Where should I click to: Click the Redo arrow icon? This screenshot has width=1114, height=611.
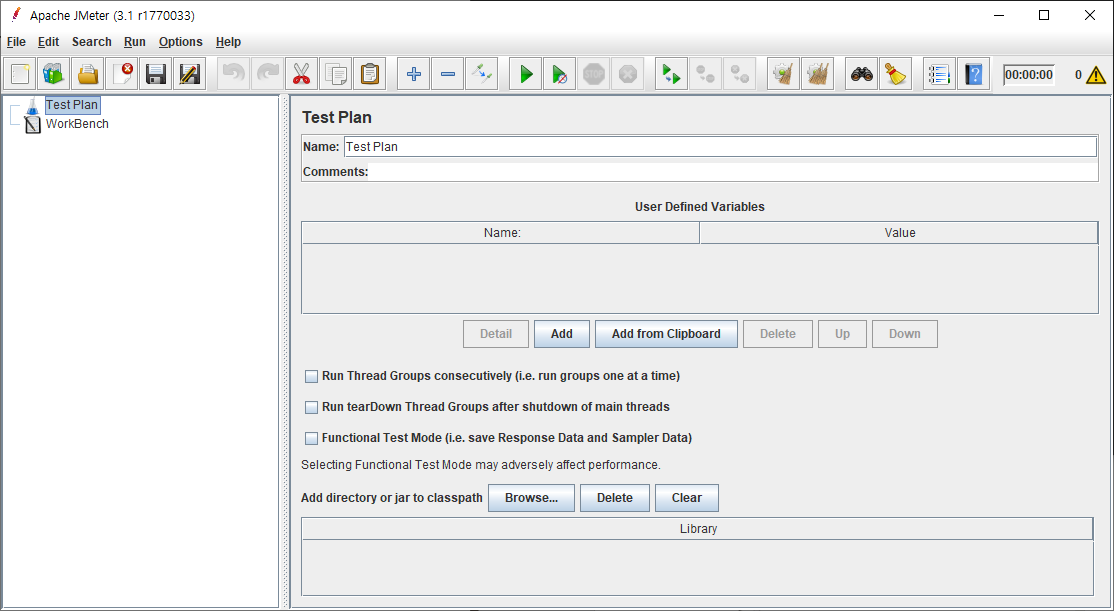pos(268,74)
